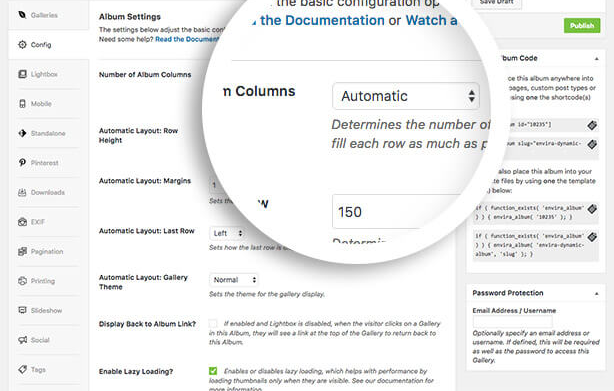
Task: Click the Downloads icon
Action: [22, 192]
